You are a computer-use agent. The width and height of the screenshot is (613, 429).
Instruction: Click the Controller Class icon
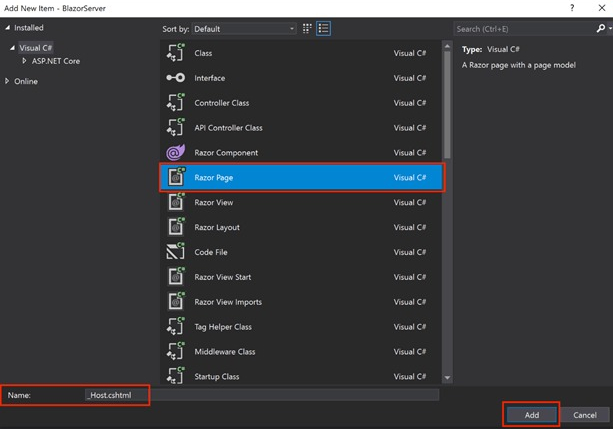[x=176, y=103]
